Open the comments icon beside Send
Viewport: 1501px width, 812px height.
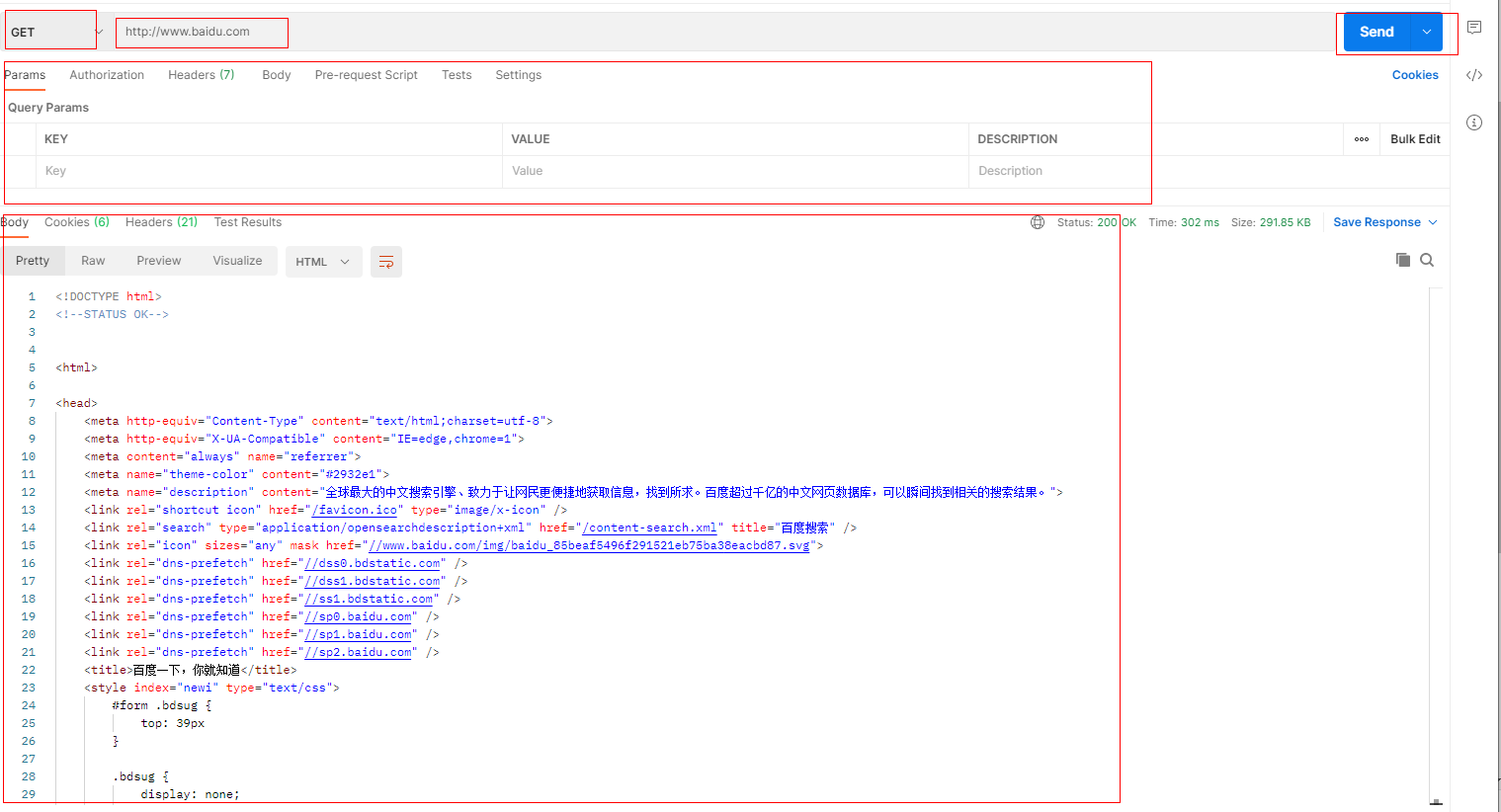click(x=1474, y=28)
